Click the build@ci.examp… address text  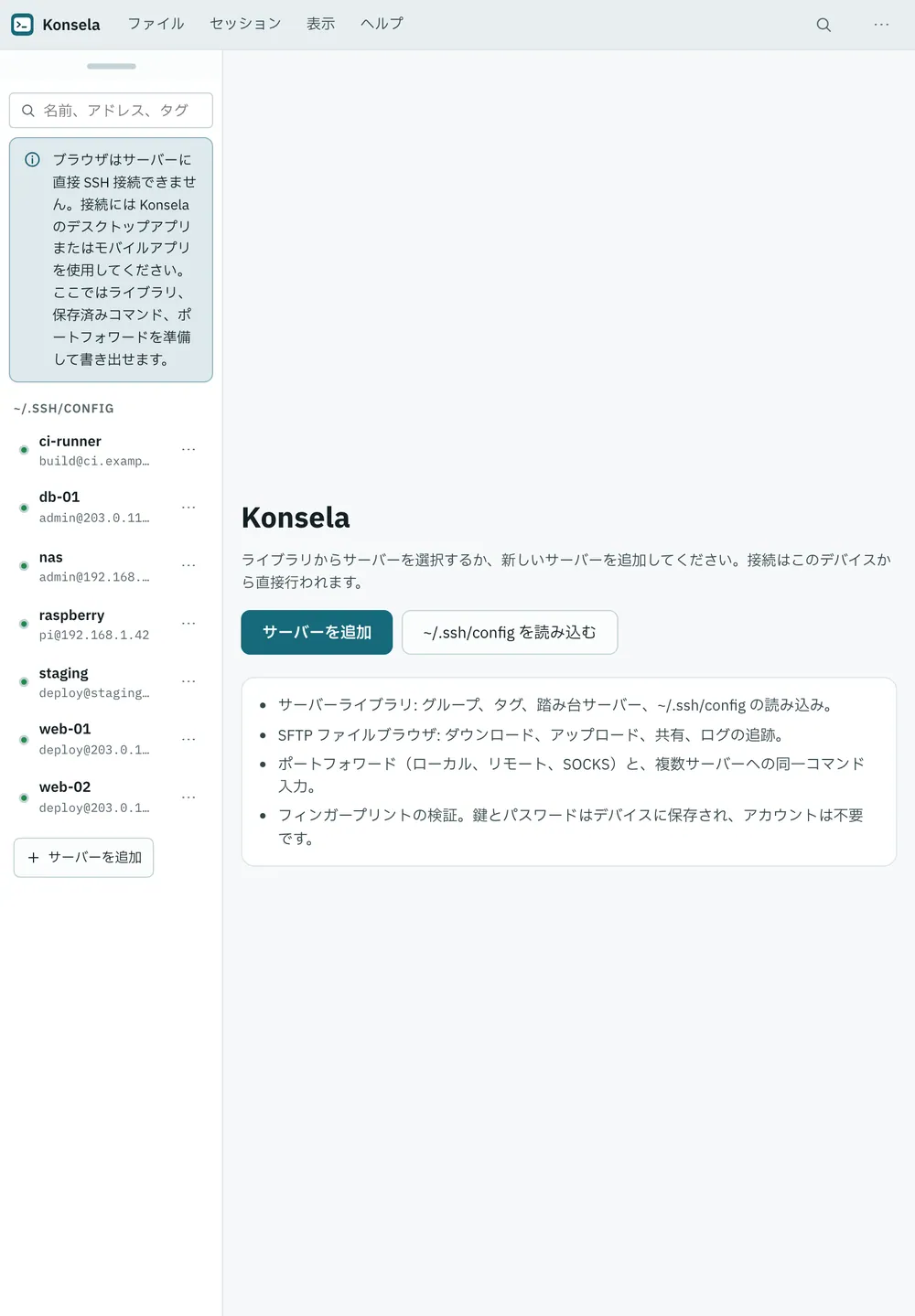coord(94,461)
